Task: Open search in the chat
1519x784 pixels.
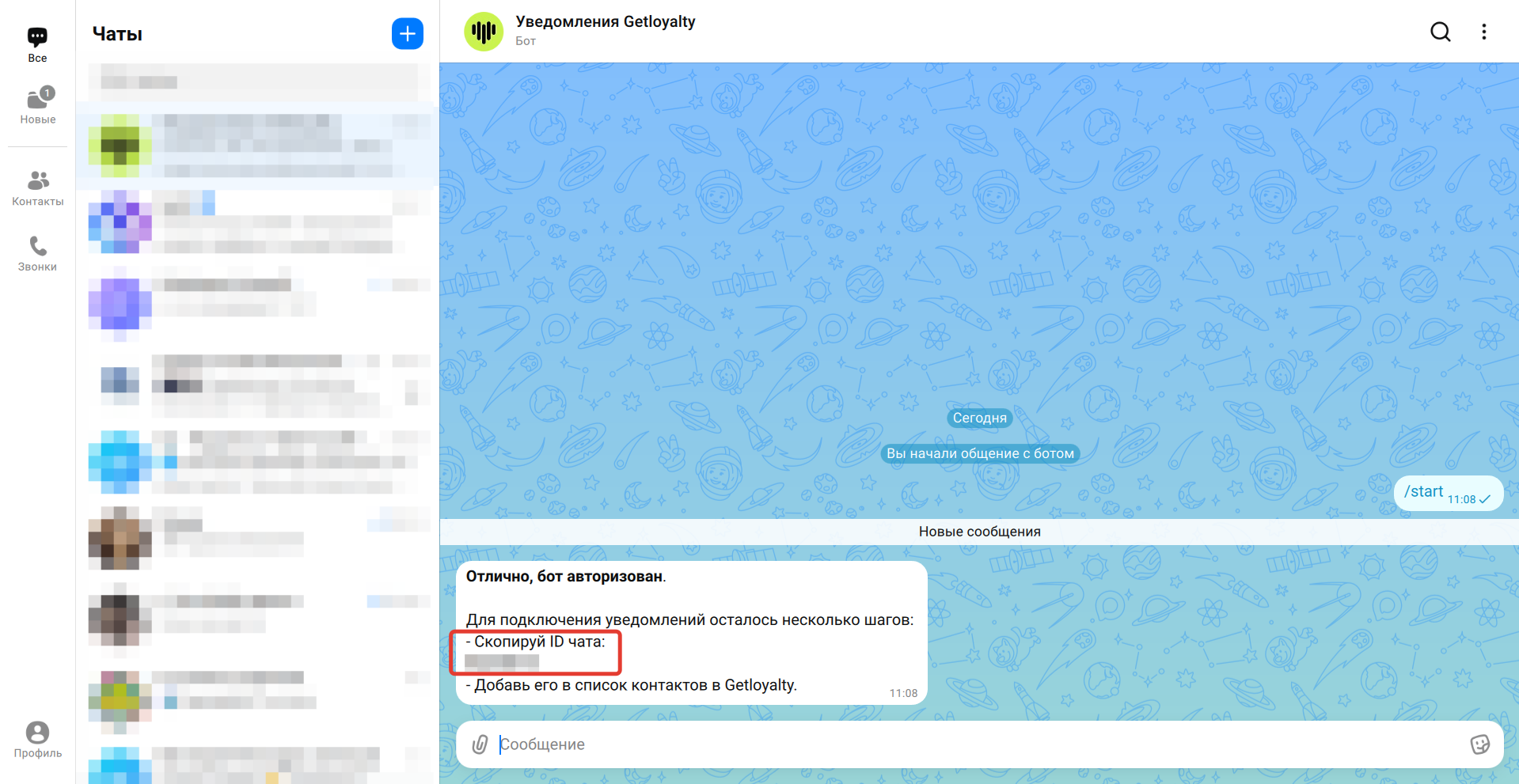Action: point(1441,32)
